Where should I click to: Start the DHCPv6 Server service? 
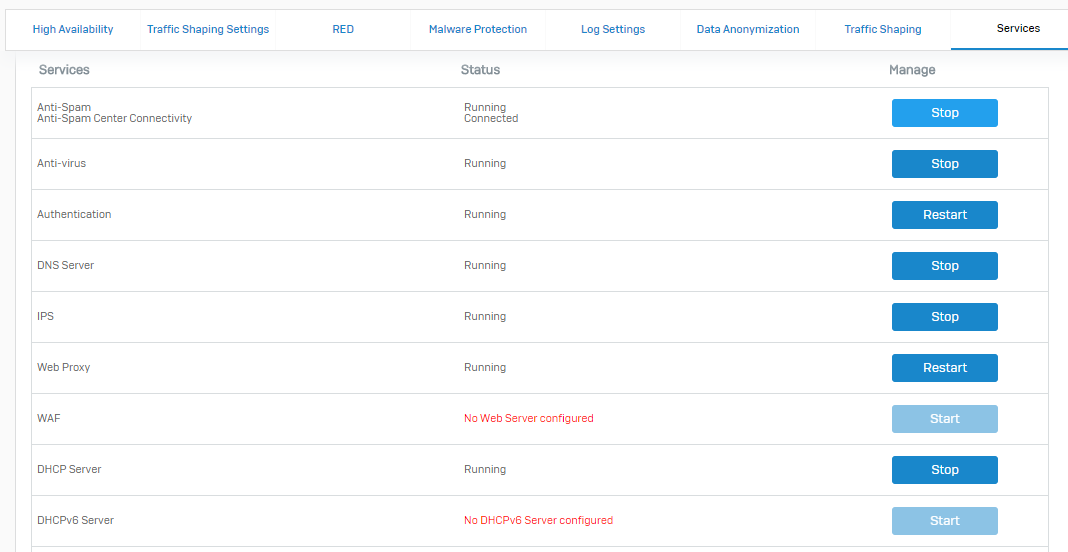click(945, 521)
